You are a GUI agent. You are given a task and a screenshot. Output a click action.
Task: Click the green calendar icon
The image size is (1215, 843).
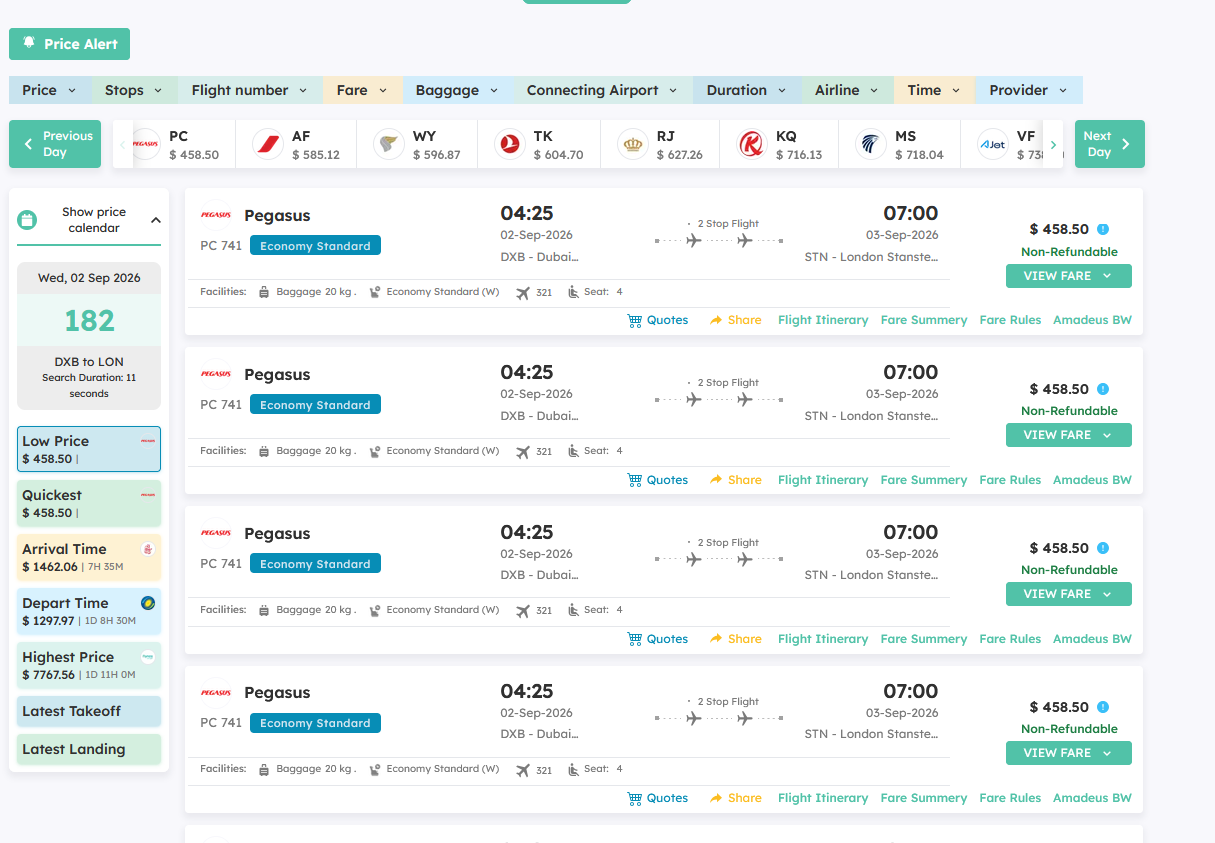click(x=28, y=220)
